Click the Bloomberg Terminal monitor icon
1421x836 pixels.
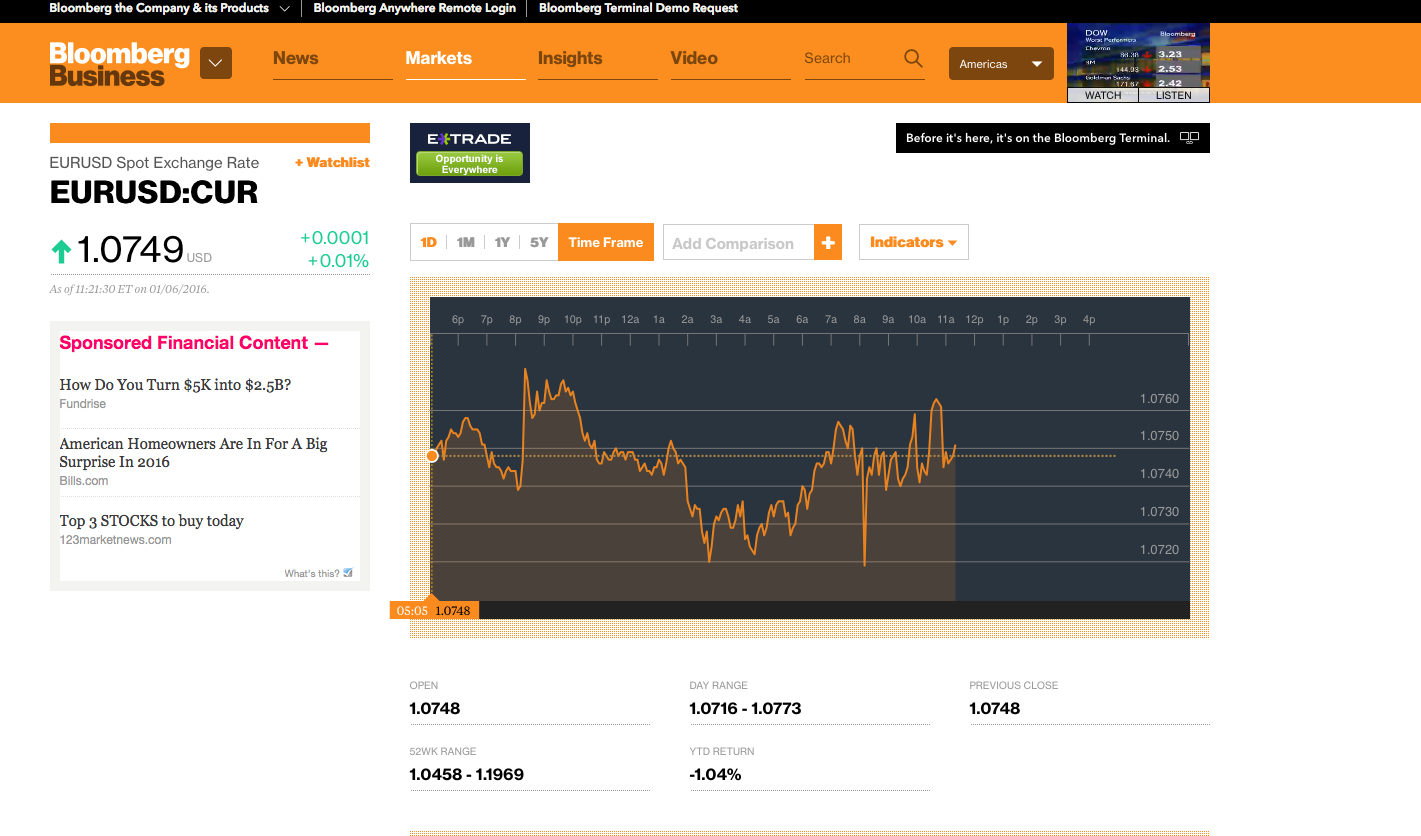tap(1189, 138)
